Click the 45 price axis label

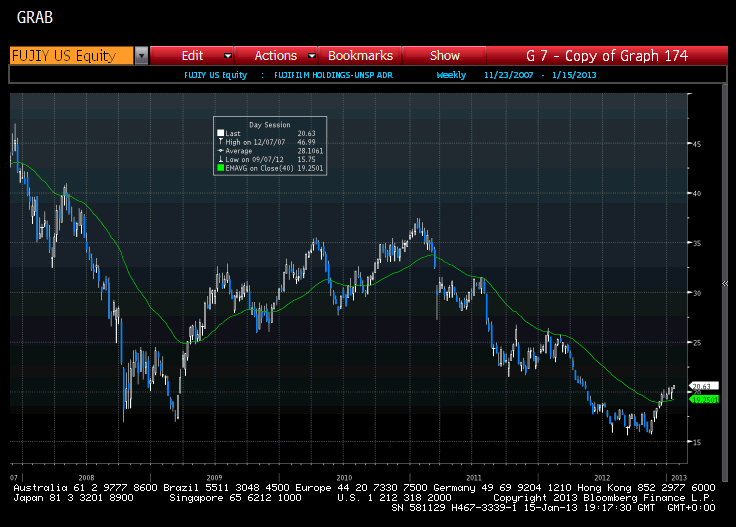pos(697,144)
